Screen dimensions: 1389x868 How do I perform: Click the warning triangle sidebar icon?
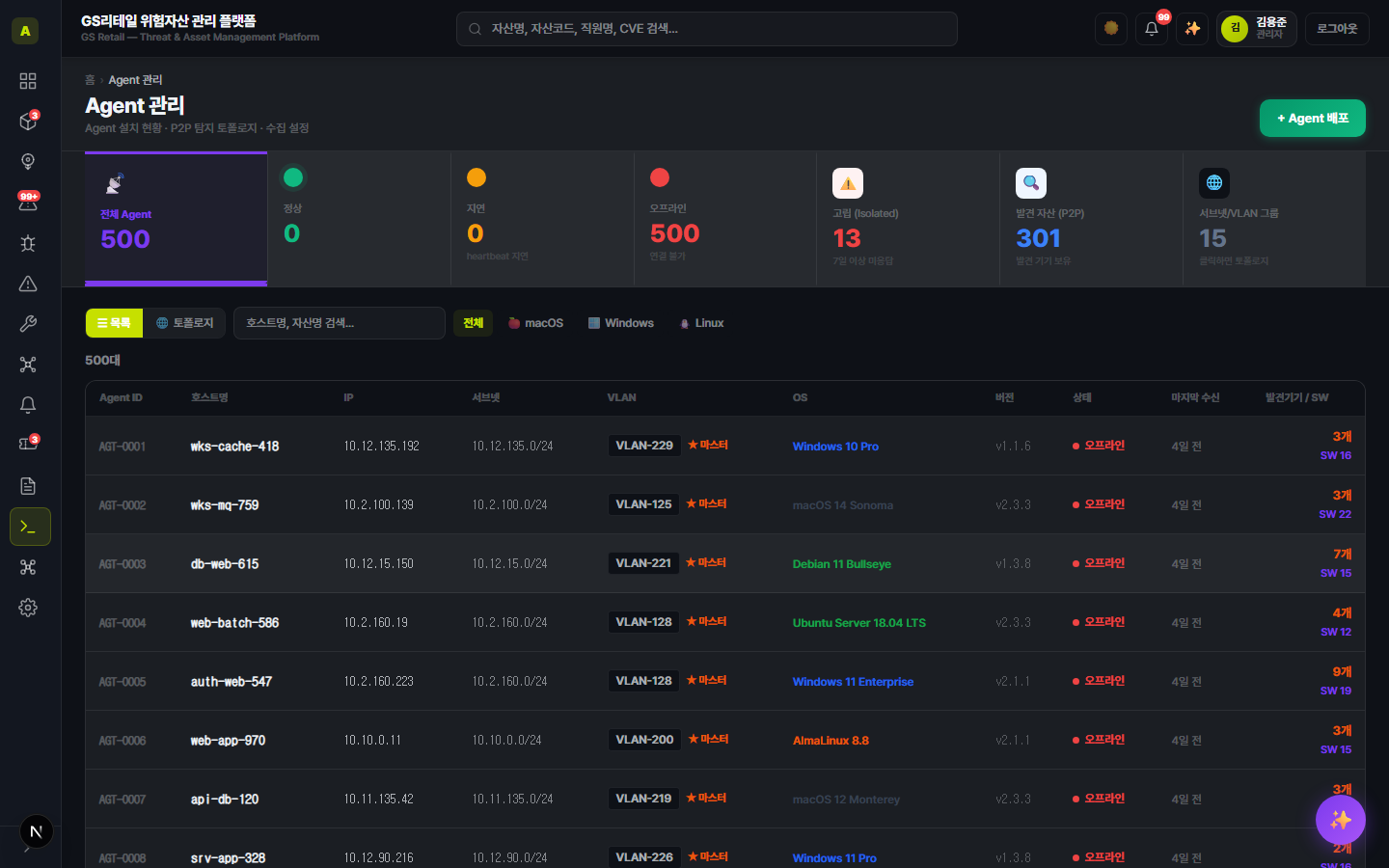point(28,284)
